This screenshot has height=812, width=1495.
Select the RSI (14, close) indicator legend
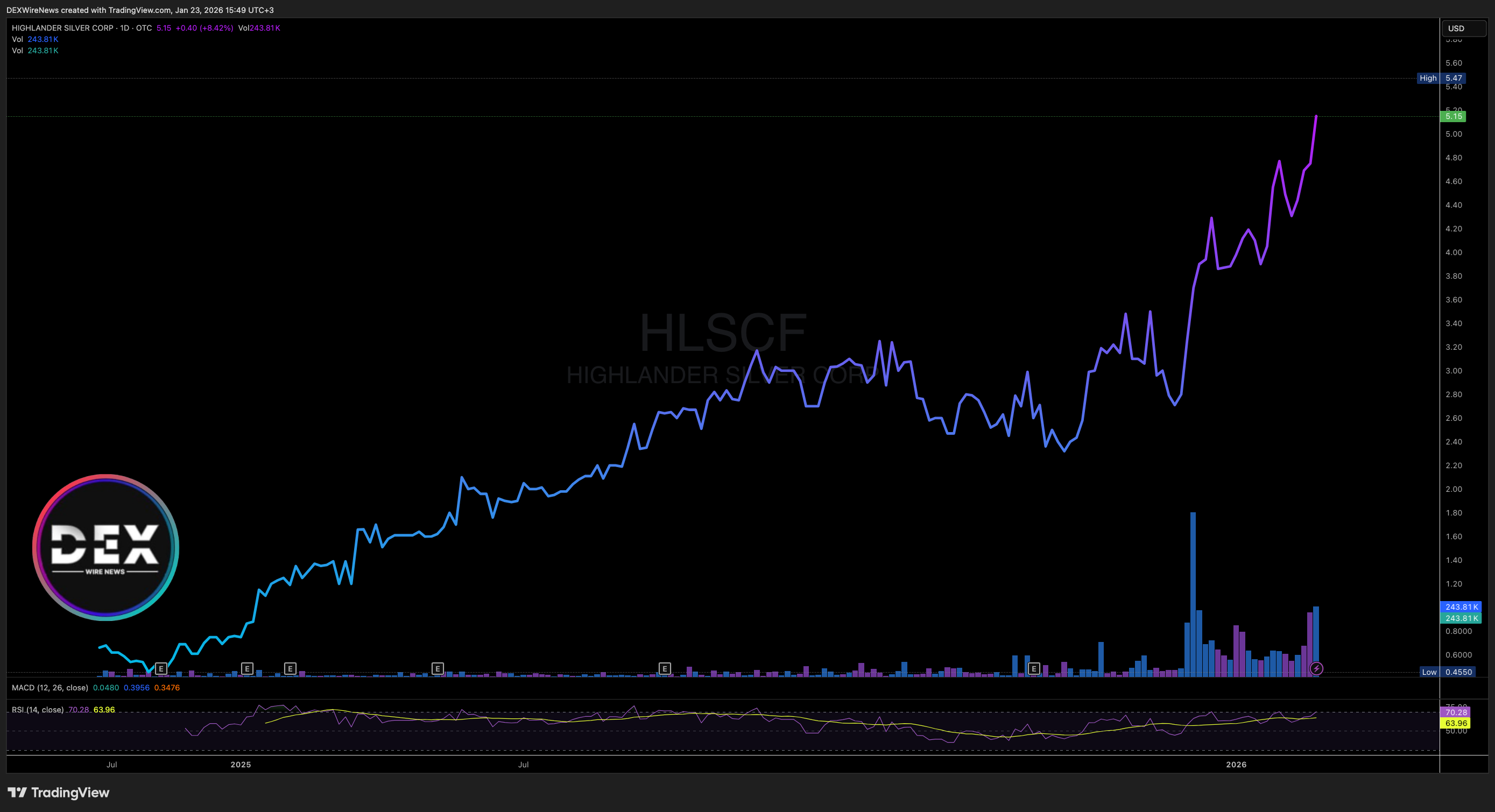pyautogui.click(x=38, y=710)
